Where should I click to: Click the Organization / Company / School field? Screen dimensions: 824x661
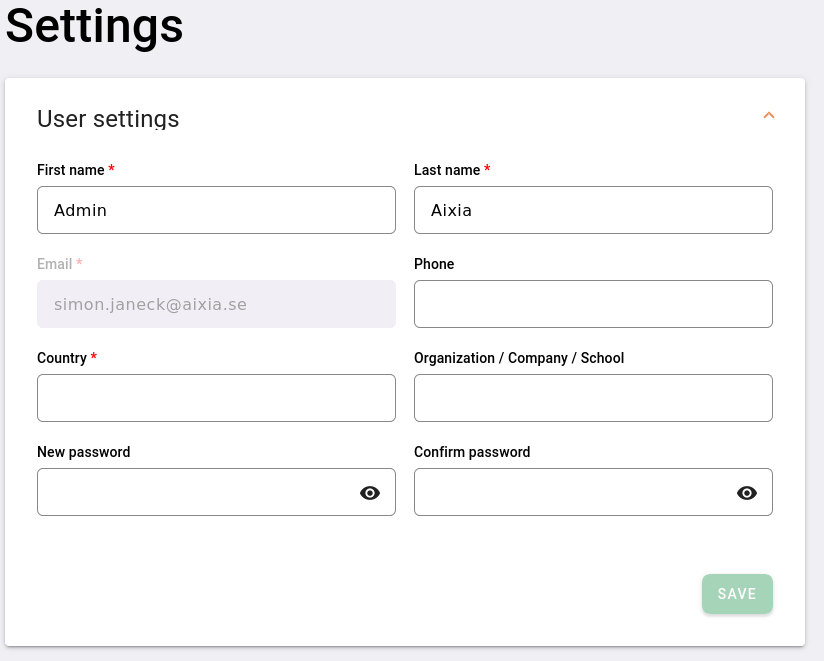click(593, 398)
